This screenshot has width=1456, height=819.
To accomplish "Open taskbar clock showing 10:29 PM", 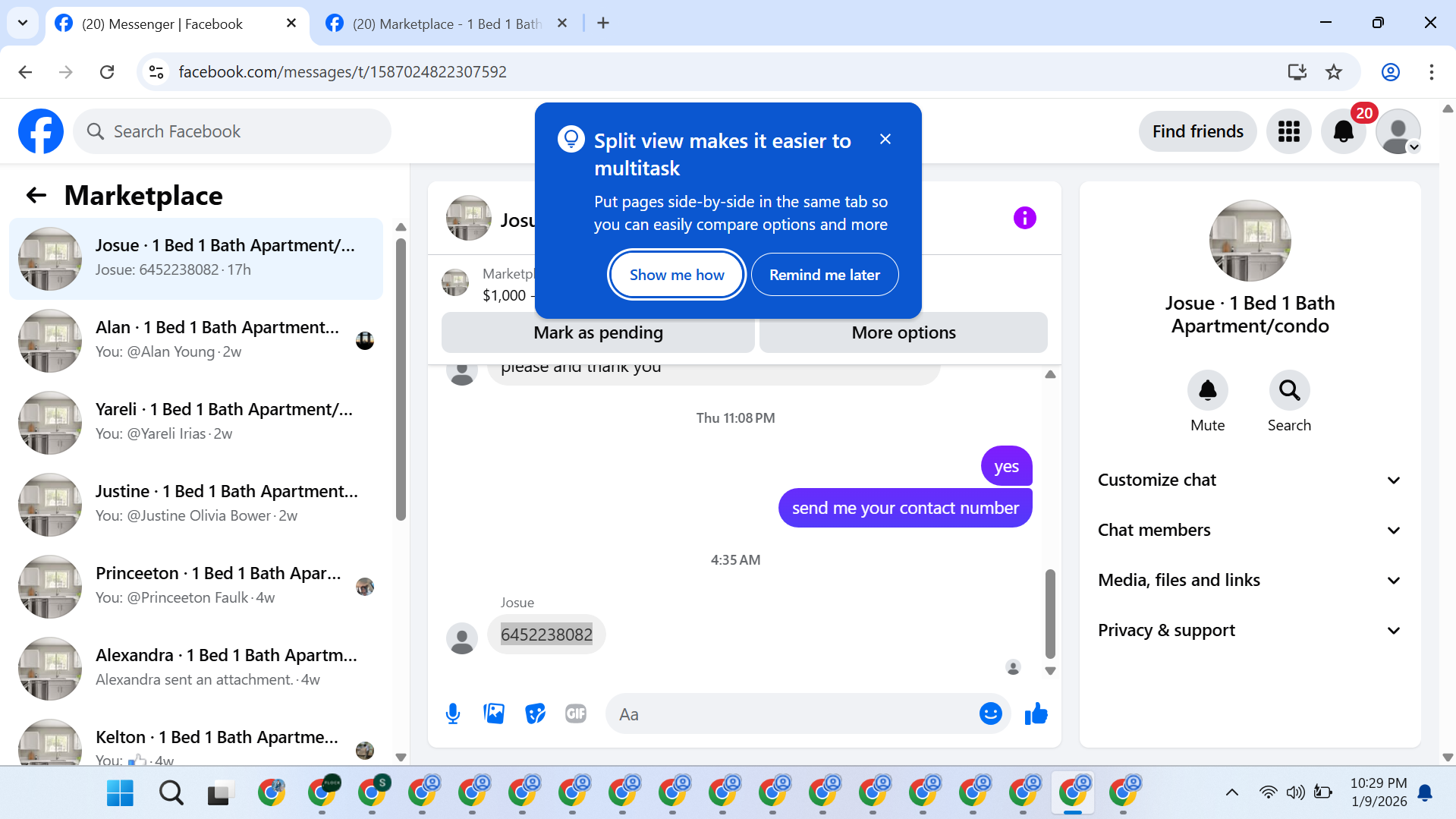I will (1379, 792).
